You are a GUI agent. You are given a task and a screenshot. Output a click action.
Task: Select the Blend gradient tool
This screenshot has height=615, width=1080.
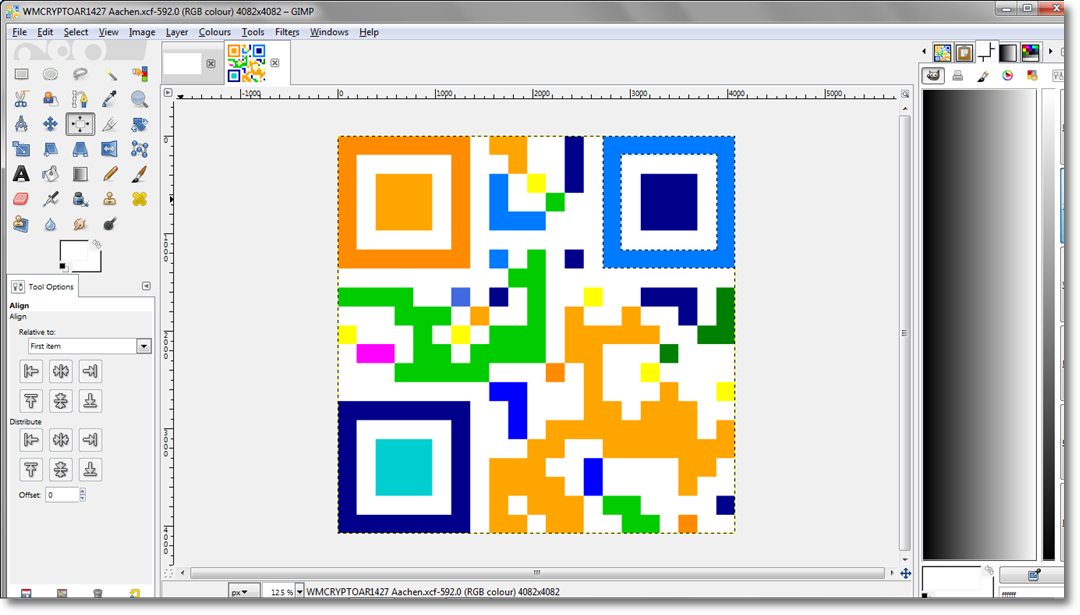[x=80, y=174]
